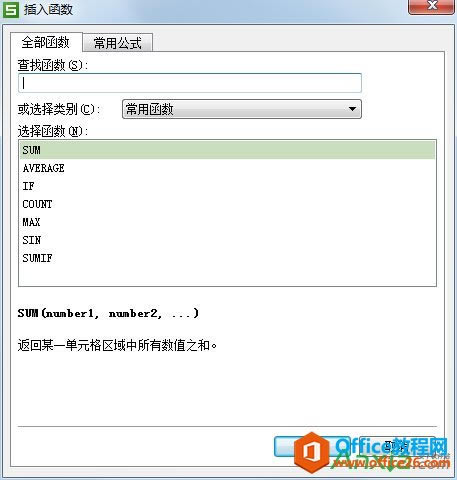Click the SUM(number1, number2, ...) syntax text
457x480 pixels.
click(108, 313)
